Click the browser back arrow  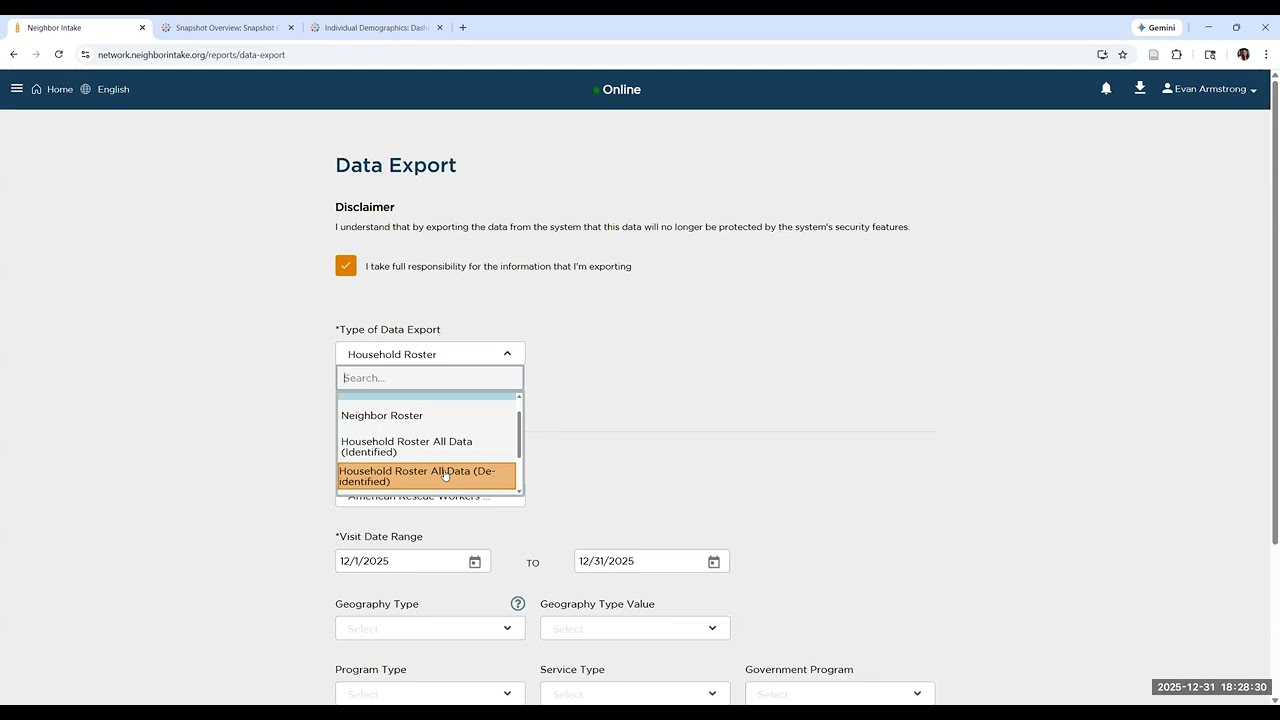pos(14,55)
